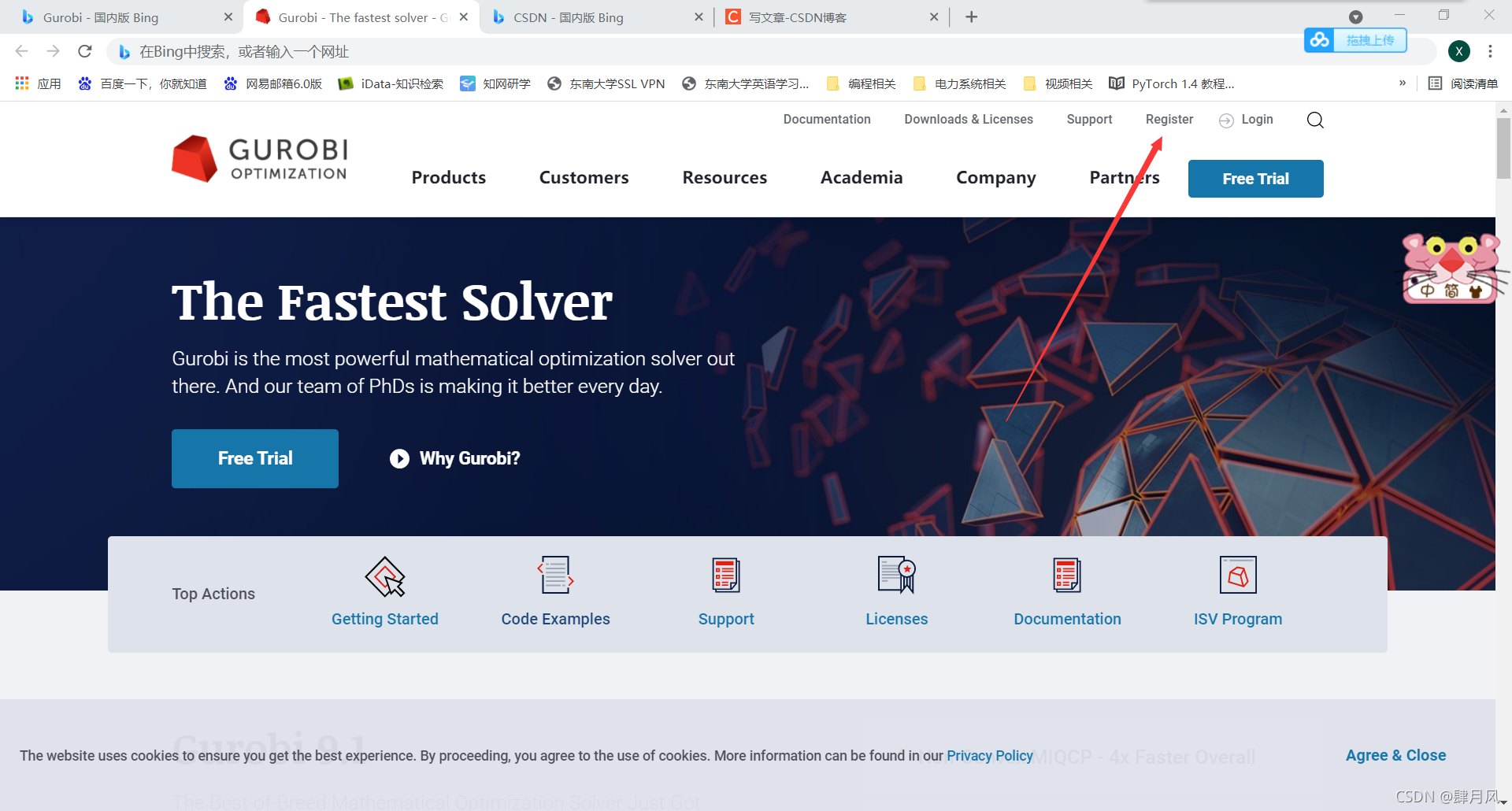
Task: Close the Gurobi - 国内版 Bing tab
Action: click(228, 17)
